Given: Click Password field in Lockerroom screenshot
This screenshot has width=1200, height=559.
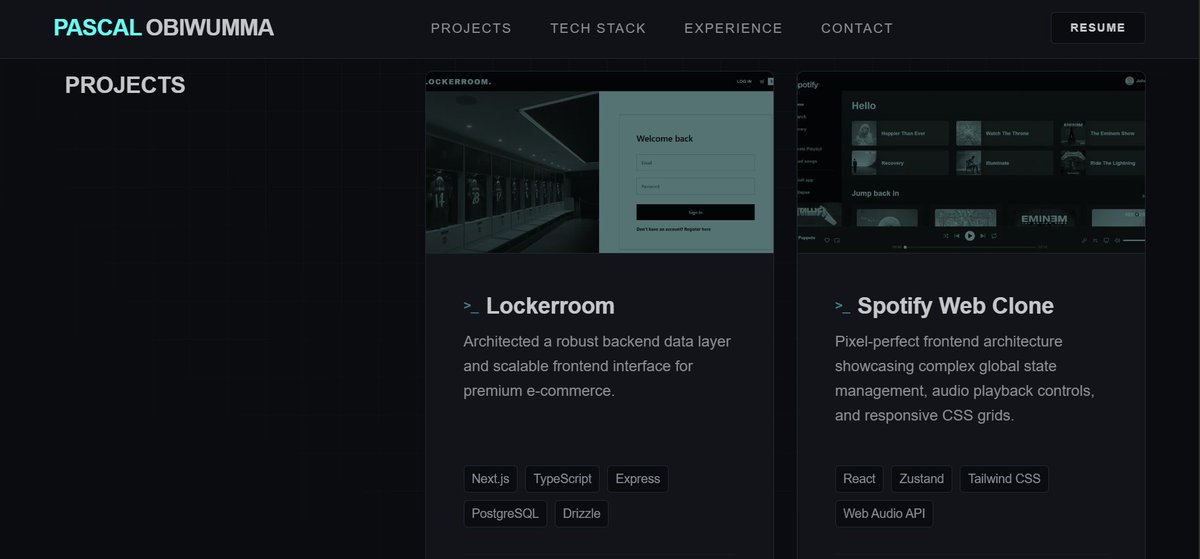Looking at the screenshot, I should coord(695,186).
